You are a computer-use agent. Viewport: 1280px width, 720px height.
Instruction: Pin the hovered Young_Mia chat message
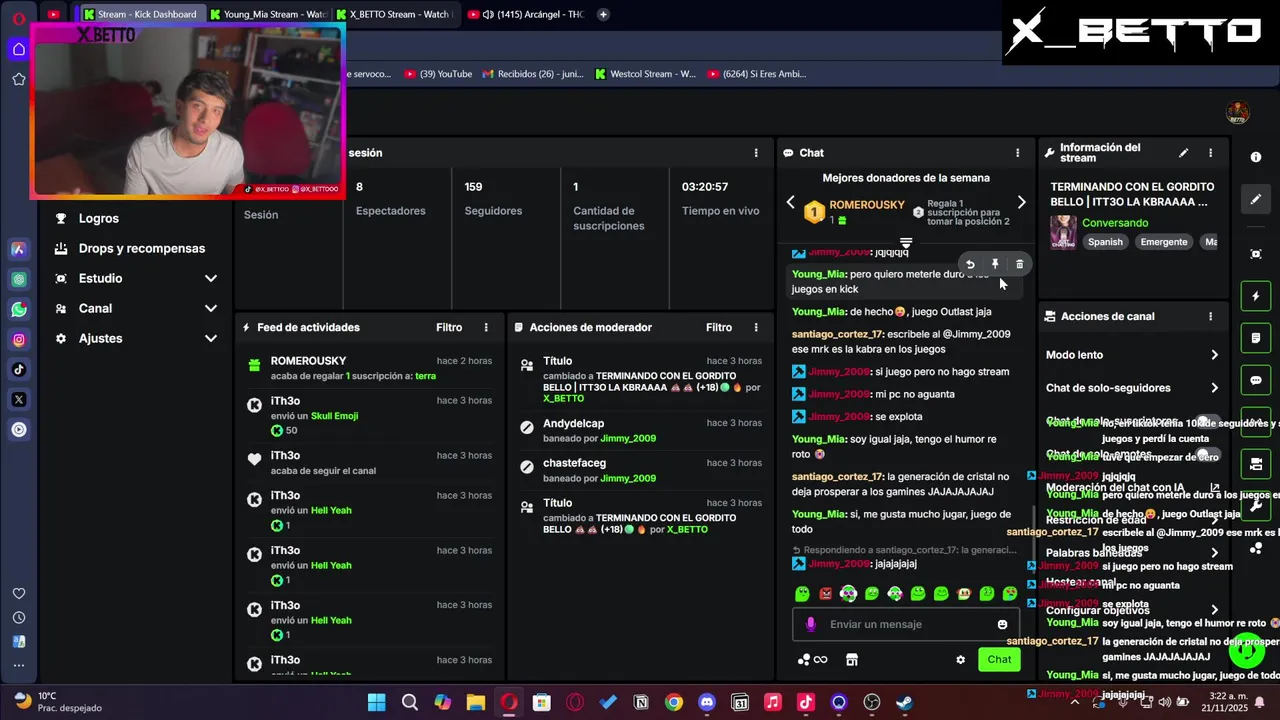995,264
